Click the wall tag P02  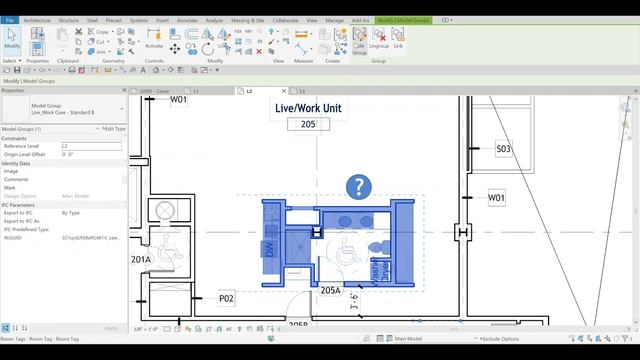226,298
